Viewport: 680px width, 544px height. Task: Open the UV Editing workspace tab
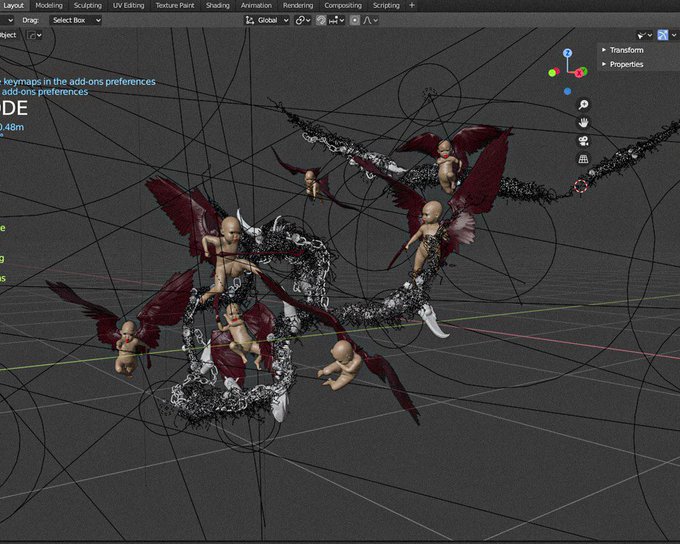(128, 6)
